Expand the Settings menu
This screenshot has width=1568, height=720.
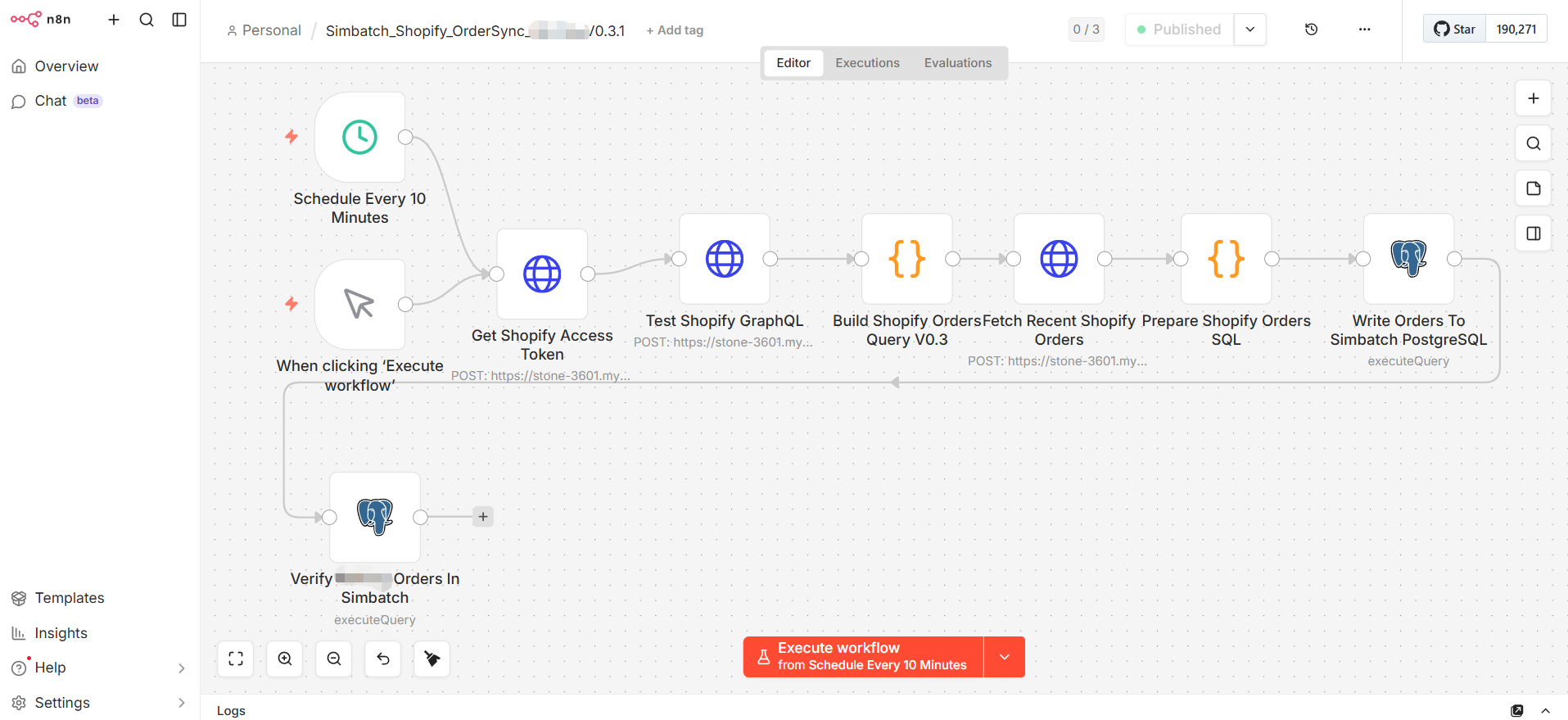[100, 703]
